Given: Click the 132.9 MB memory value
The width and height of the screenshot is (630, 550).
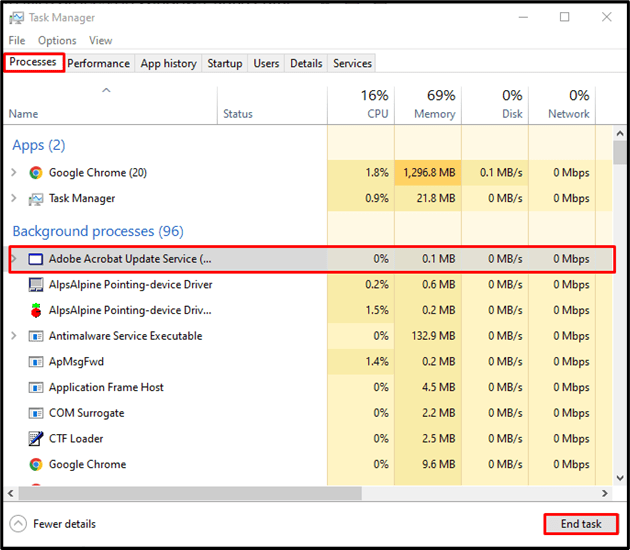Looking at the screenshot, I should pyautogui.click(x=433, y=336).
